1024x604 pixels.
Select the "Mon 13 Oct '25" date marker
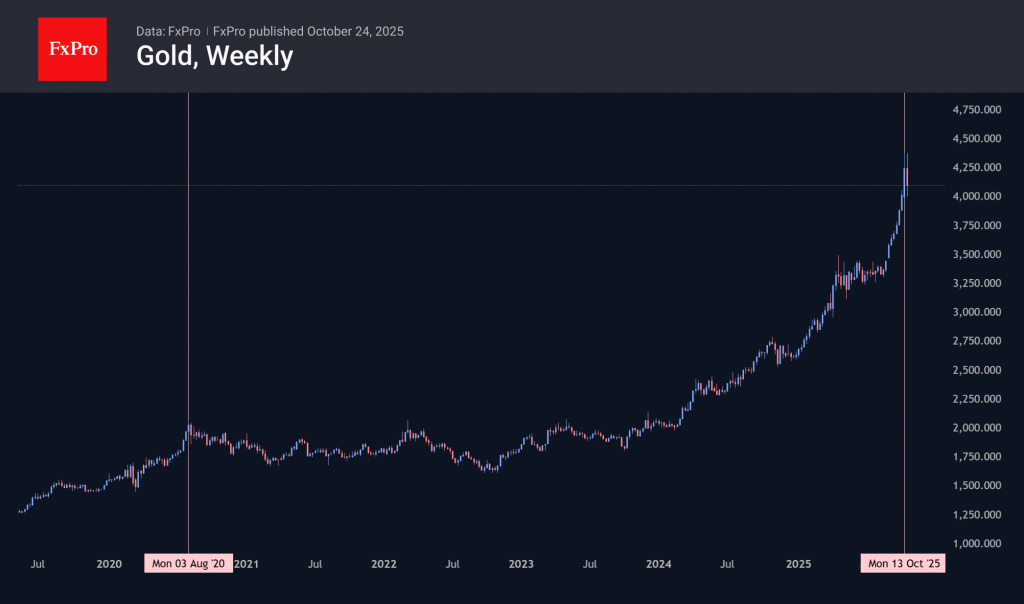pyautogui.click(x=904, y=564)
